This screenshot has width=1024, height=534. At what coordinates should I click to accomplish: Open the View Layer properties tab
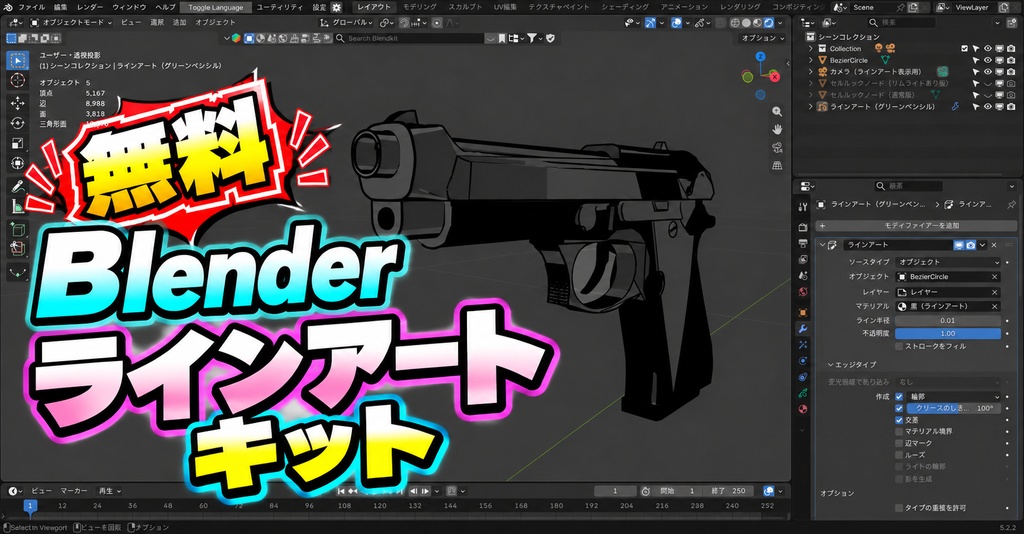tap(803, 259)
